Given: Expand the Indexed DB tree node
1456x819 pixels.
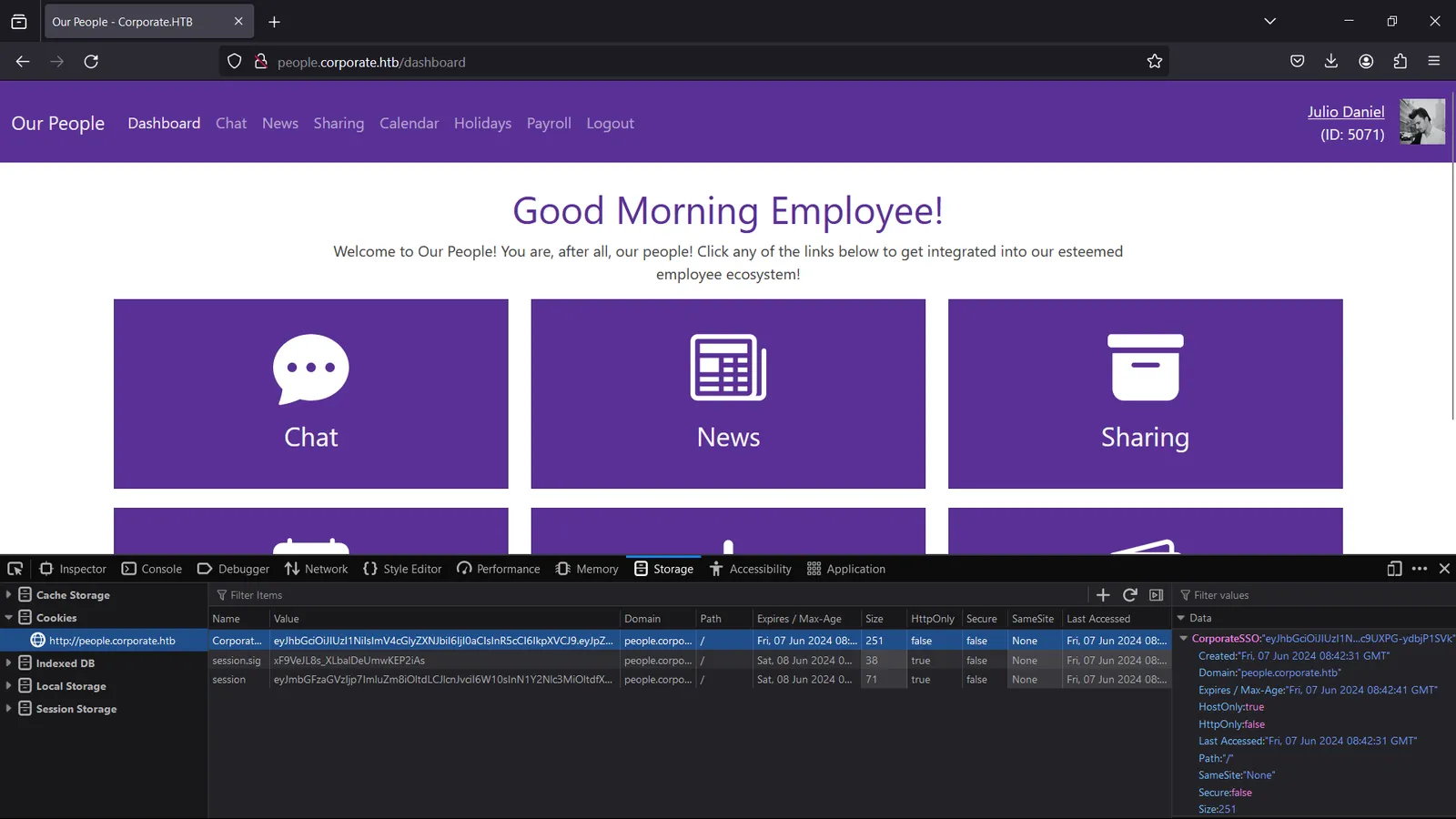Looking at the screenshot, I should [8, 662].
